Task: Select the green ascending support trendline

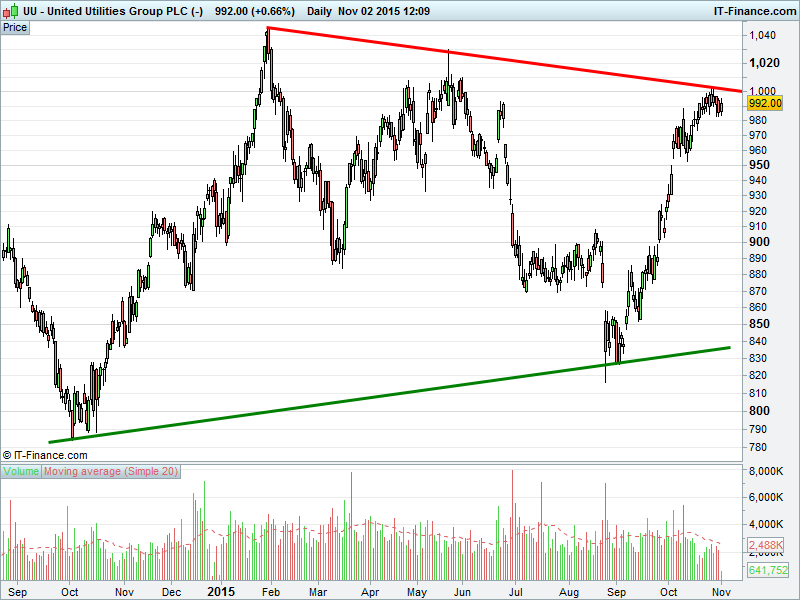Action: (x=400, y=390)
